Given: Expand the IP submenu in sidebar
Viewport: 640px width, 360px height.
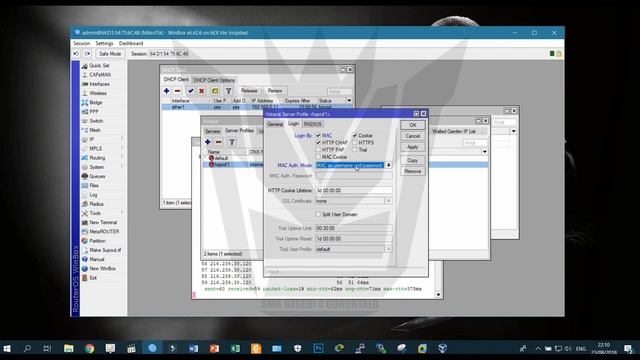Looking at the screenshot, I should click(122, 139).
